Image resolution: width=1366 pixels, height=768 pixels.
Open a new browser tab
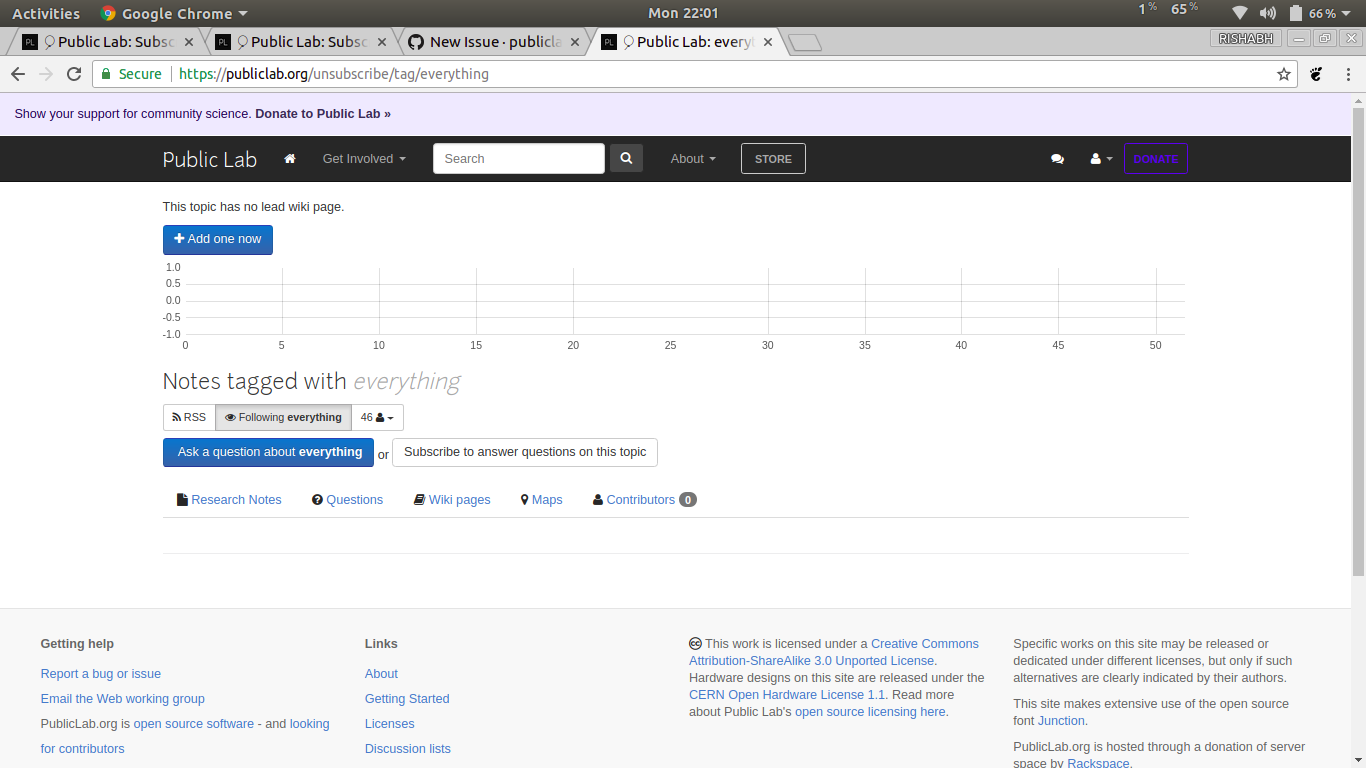804,42
